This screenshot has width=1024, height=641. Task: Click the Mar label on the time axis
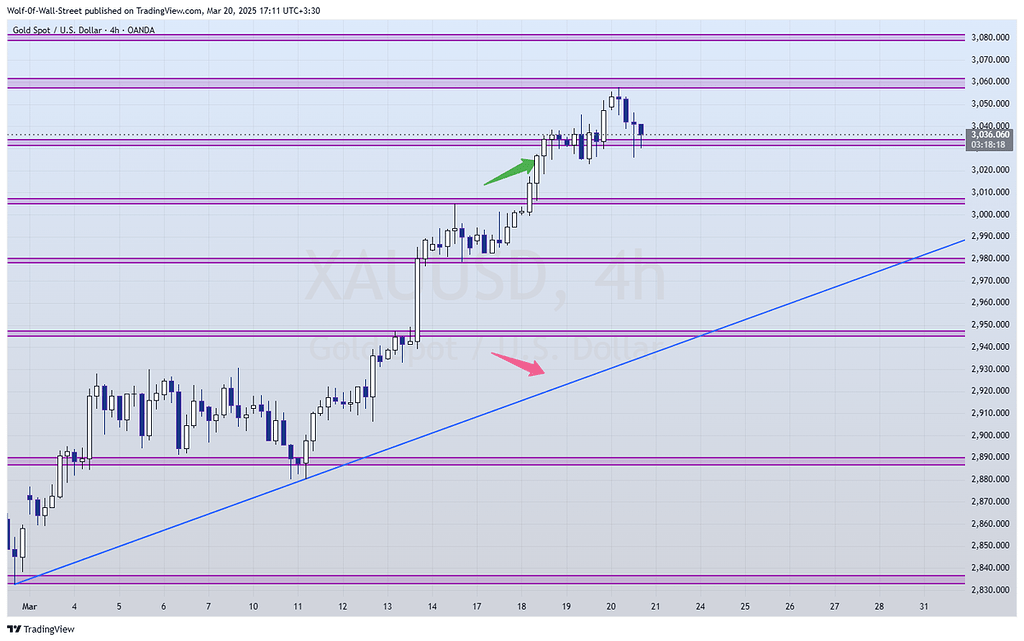[x=29, y=607]
